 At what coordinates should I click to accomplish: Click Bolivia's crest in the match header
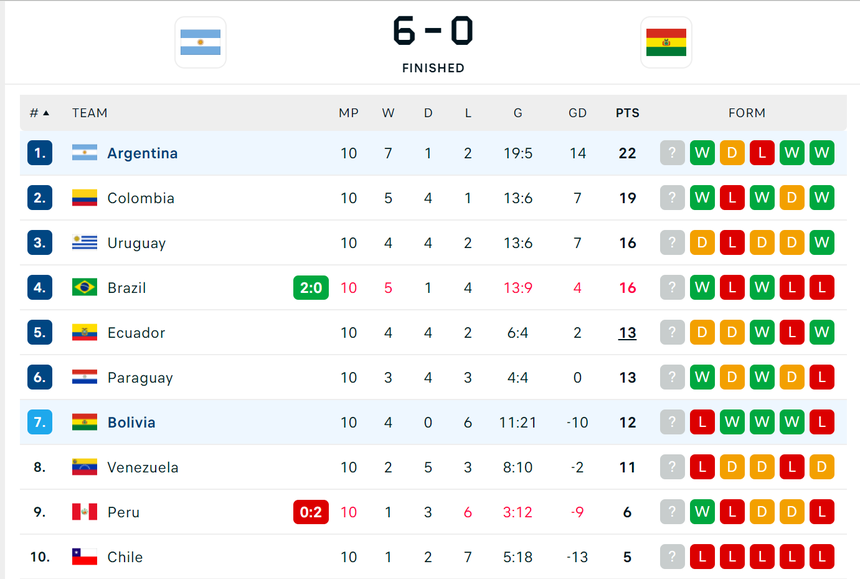point(666,42)
